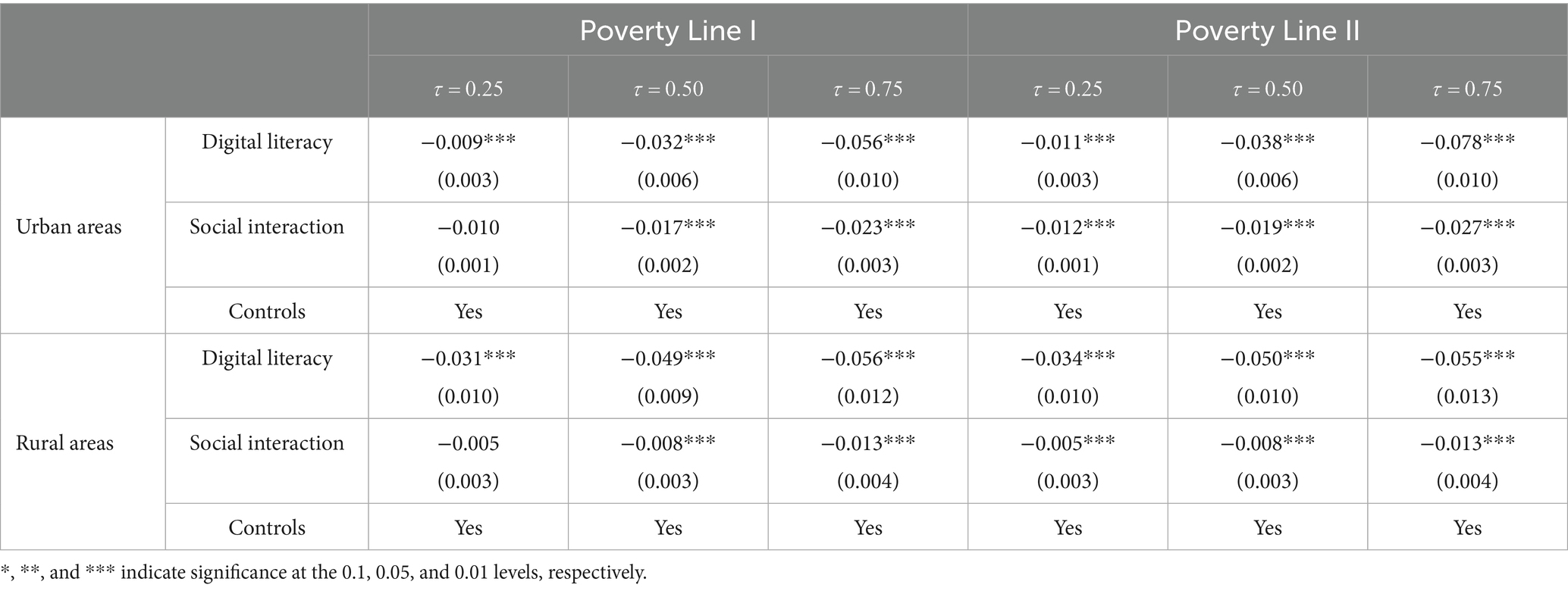Click the rural Controls row label
Screen dimensions: 1568x591
click(x=267, y=527)
